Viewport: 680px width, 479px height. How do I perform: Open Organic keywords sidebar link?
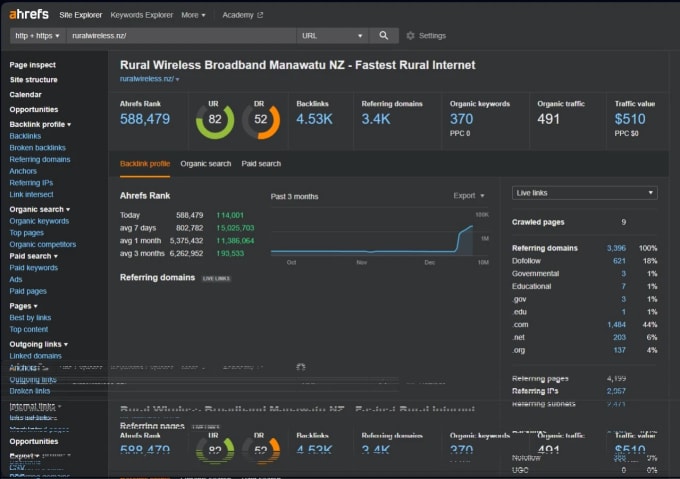[x=39, y=221]
